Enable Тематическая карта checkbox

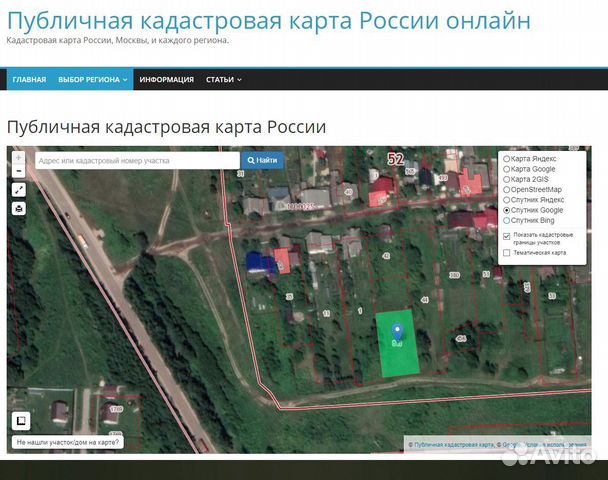[506, 253]
